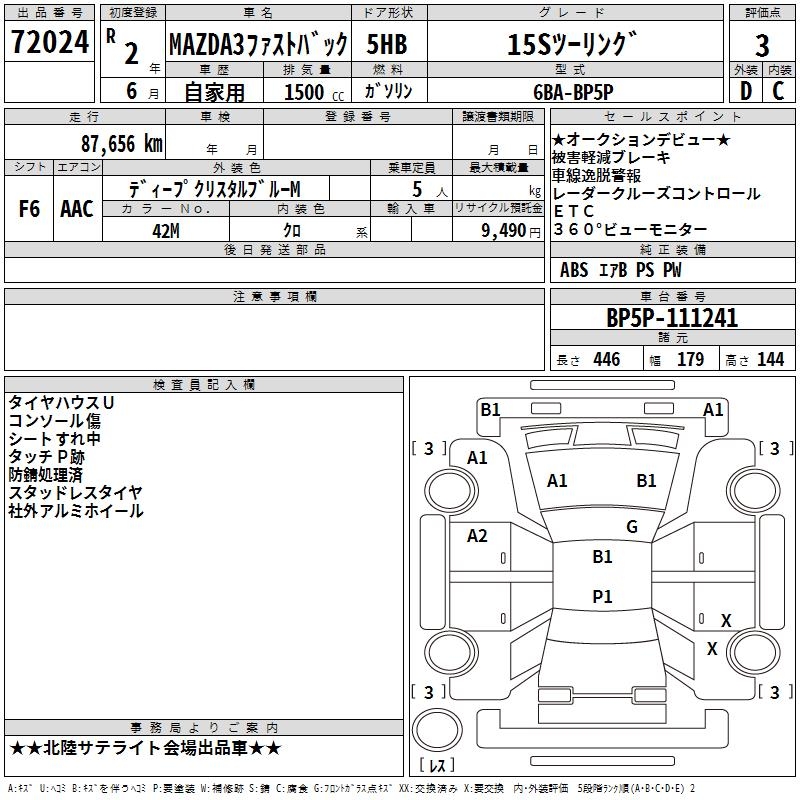Select exterior color ディープクリスタルブルーM

point(214,189)
